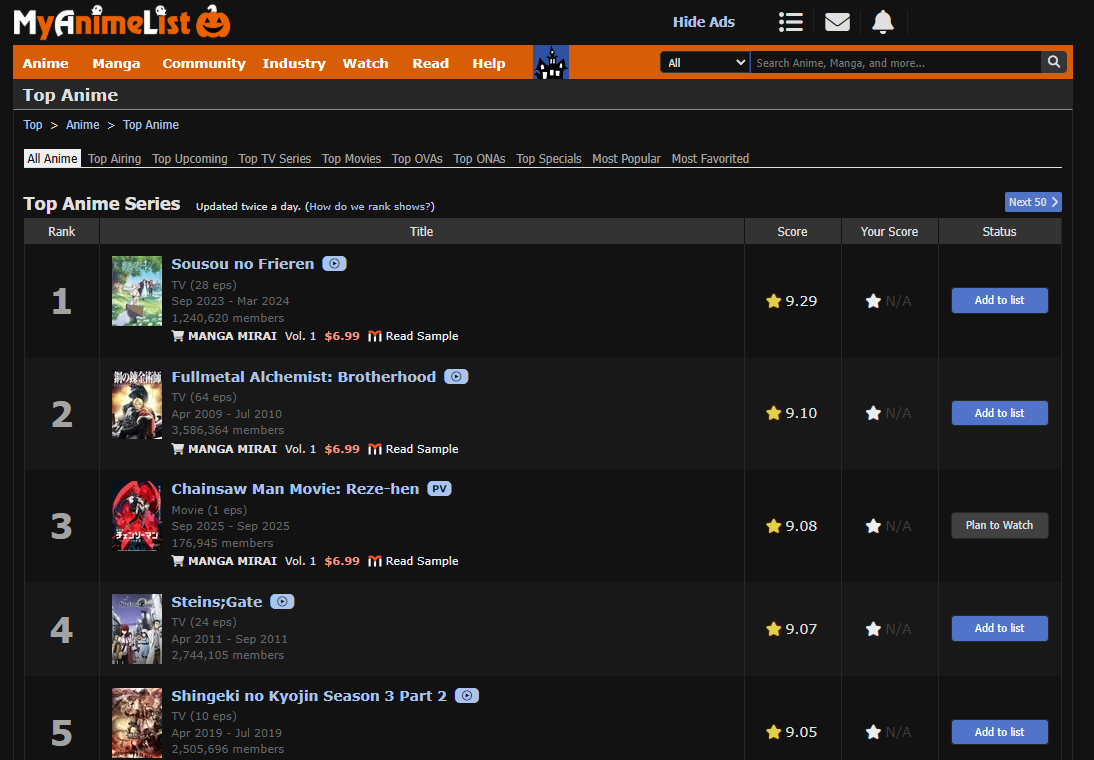The image size is (1094, 760).
Task: Open the Industry menu
Action: tap(294, 63)
